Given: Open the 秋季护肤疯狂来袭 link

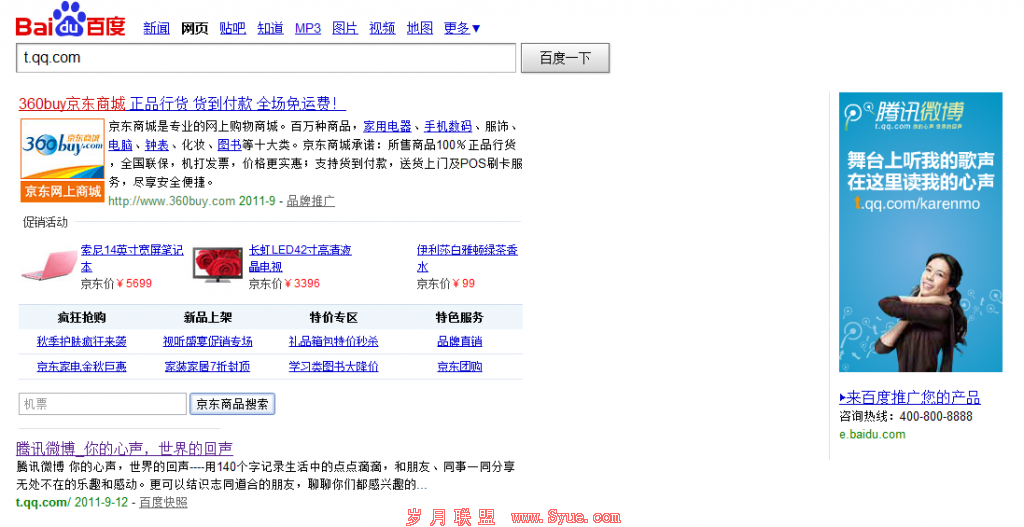Looking at the screenshot, I should pyautogui.click(x=82, y=342).
